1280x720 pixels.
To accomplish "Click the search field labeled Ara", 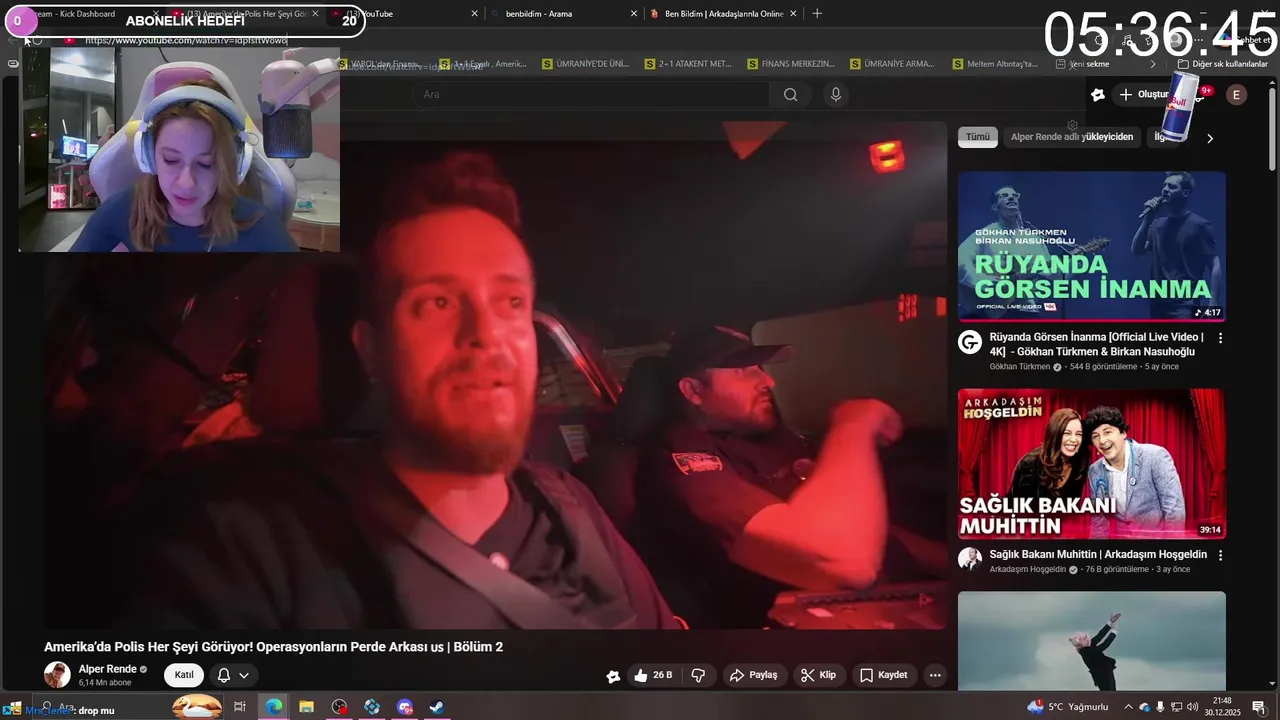I will pos(590,95).
